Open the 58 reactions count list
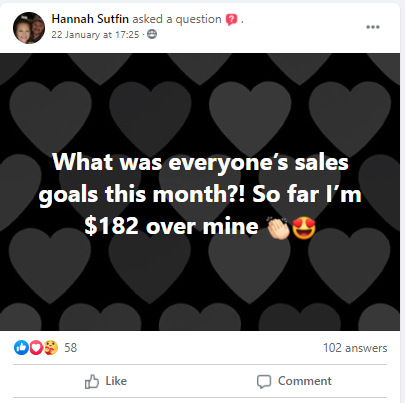Screen dimensions: 405x403 click(70, 348)
